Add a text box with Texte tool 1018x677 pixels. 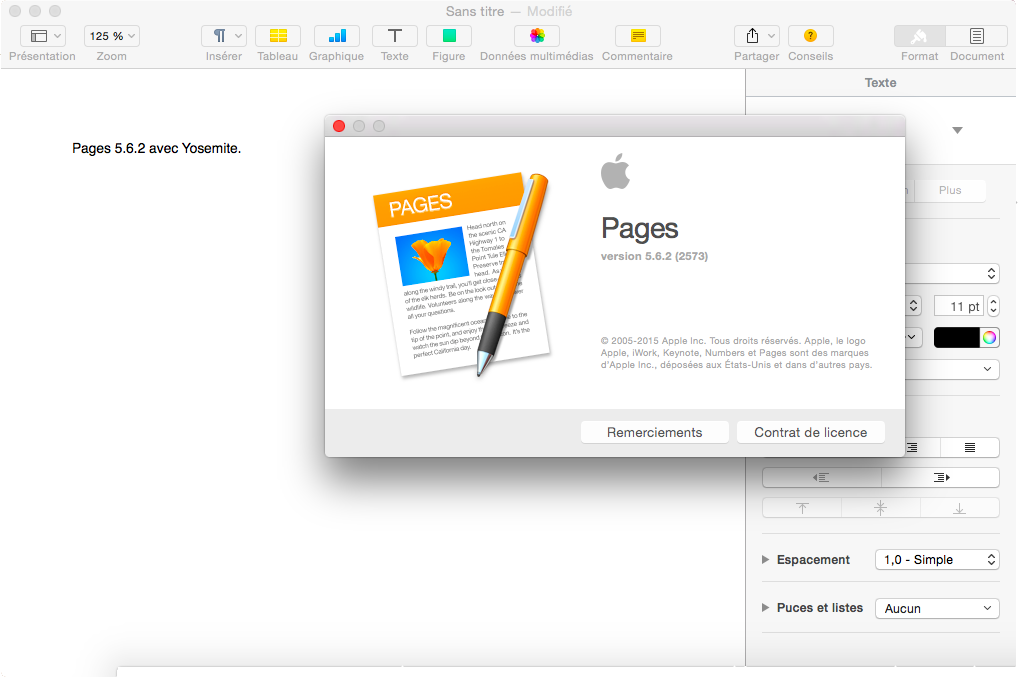point(394,36)
